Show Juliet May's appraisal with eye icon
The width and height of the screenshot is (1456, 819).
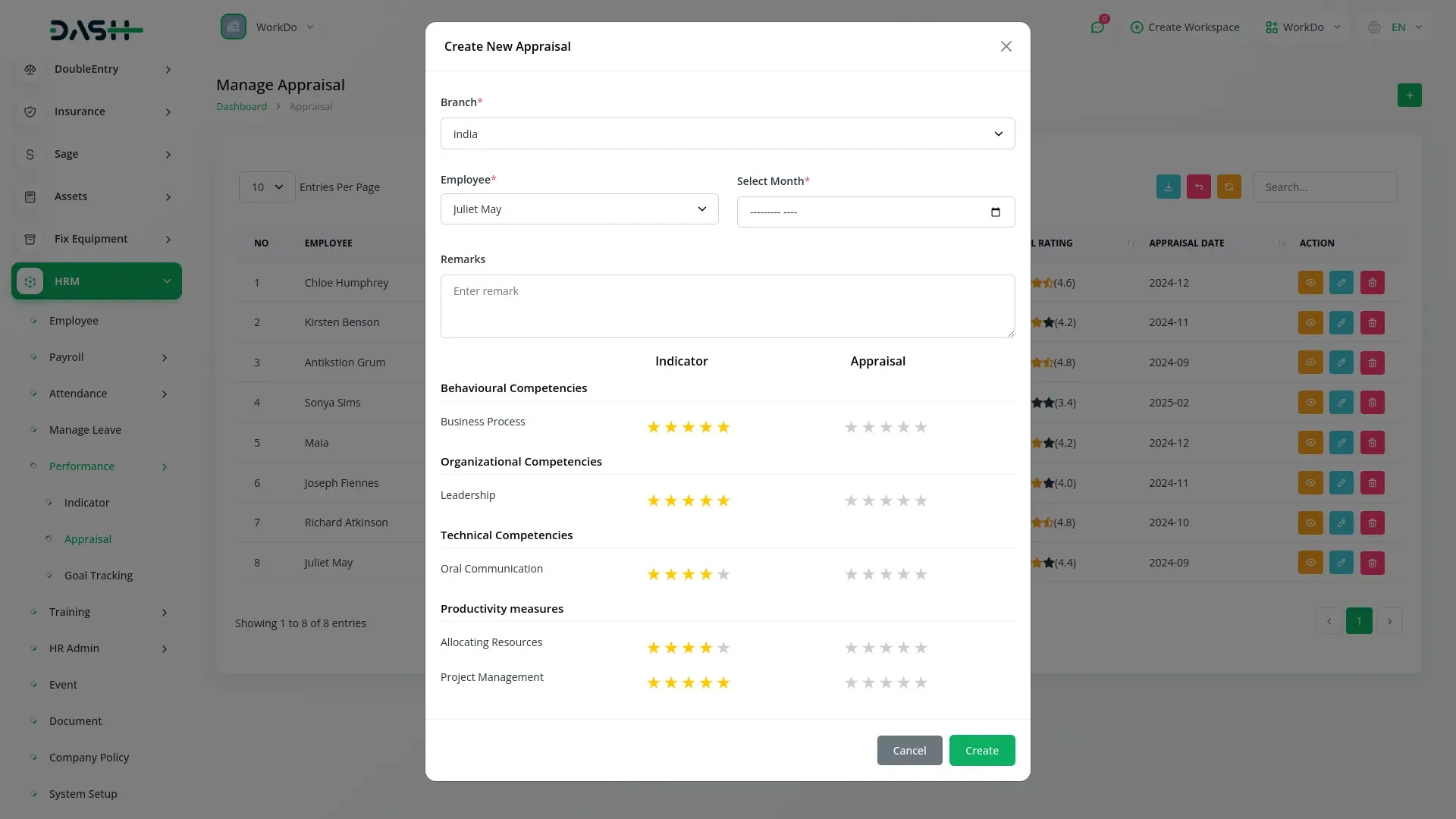tap(1310, 563)
